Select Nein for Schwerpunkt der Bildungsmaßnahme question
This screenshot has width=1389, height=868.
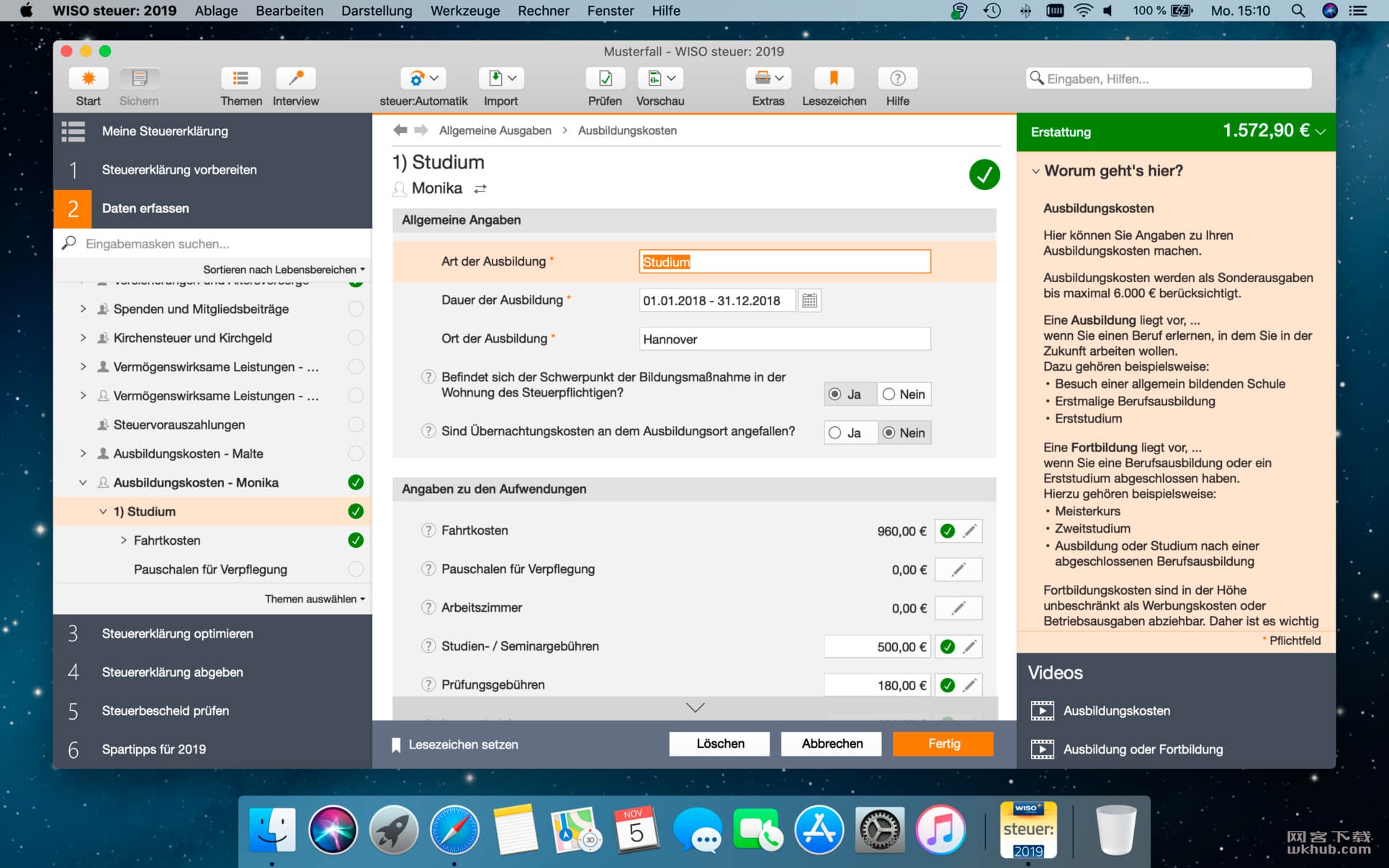point(904,394)
